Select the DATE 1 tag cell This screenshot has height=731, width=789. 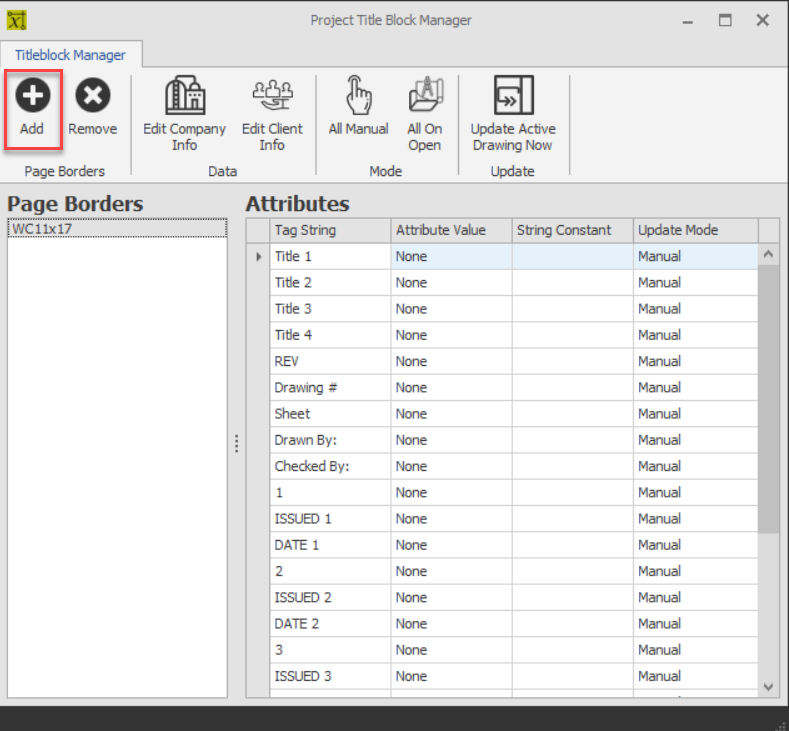click(330, 545)
